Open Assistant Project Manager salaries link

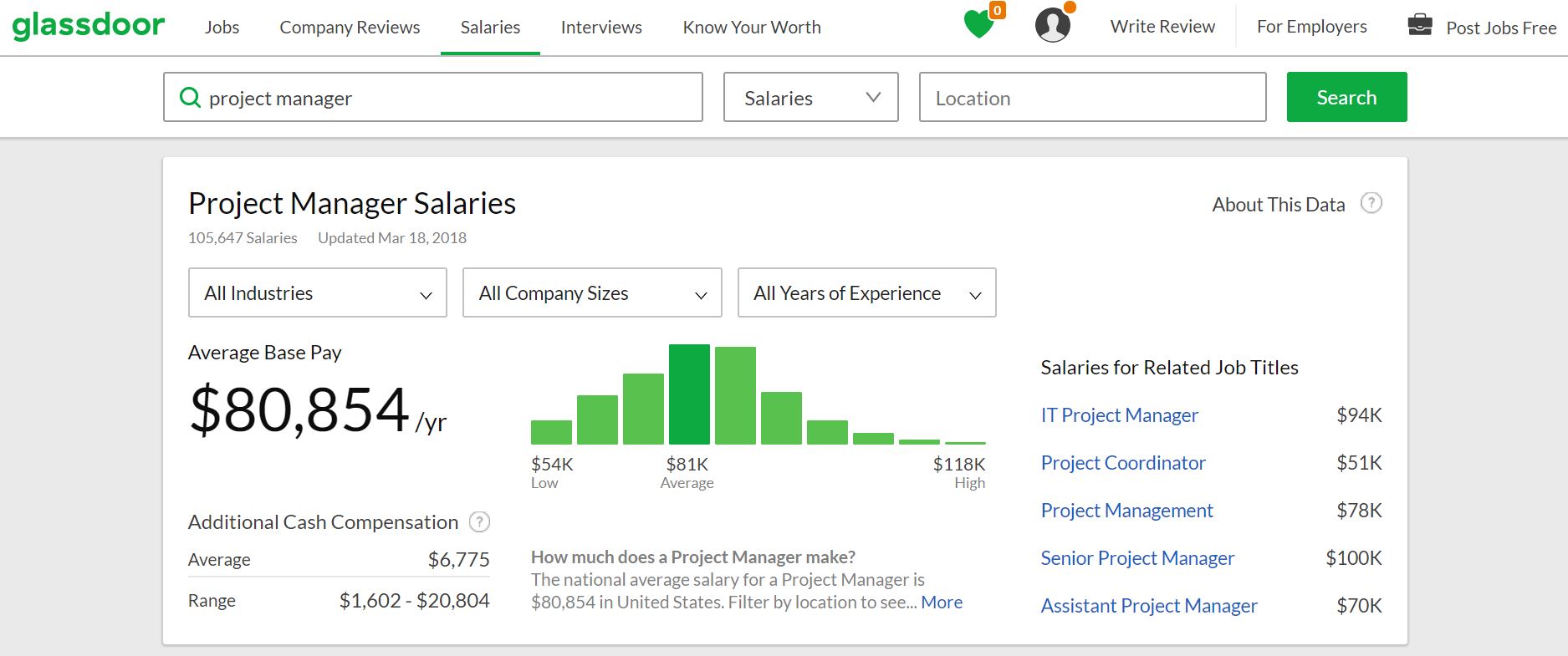tap(1149, 606)
